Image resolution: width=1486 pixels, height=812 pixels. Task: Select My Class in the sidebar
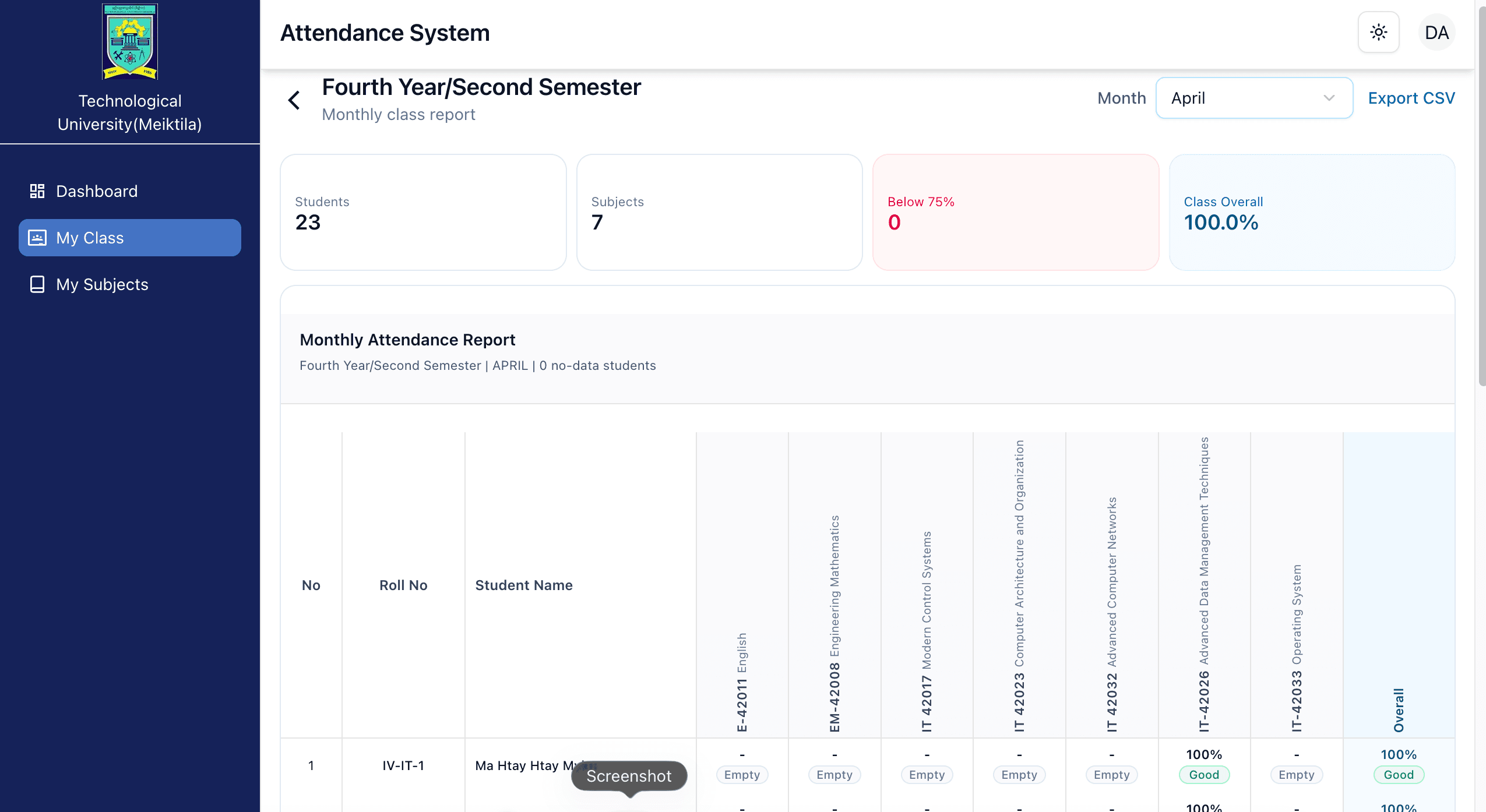point(130,238)
